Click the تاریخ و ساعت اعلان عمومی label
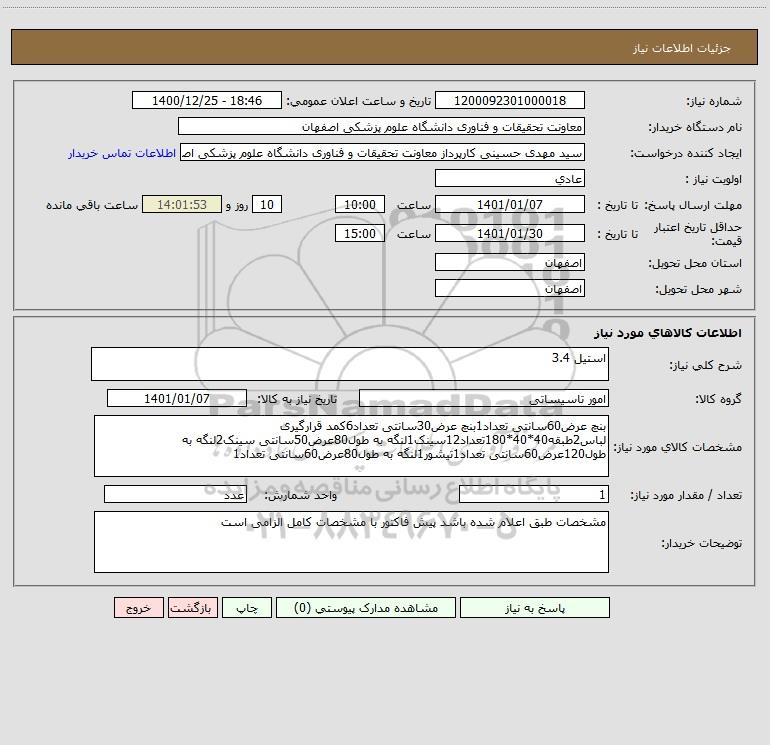 358,101
